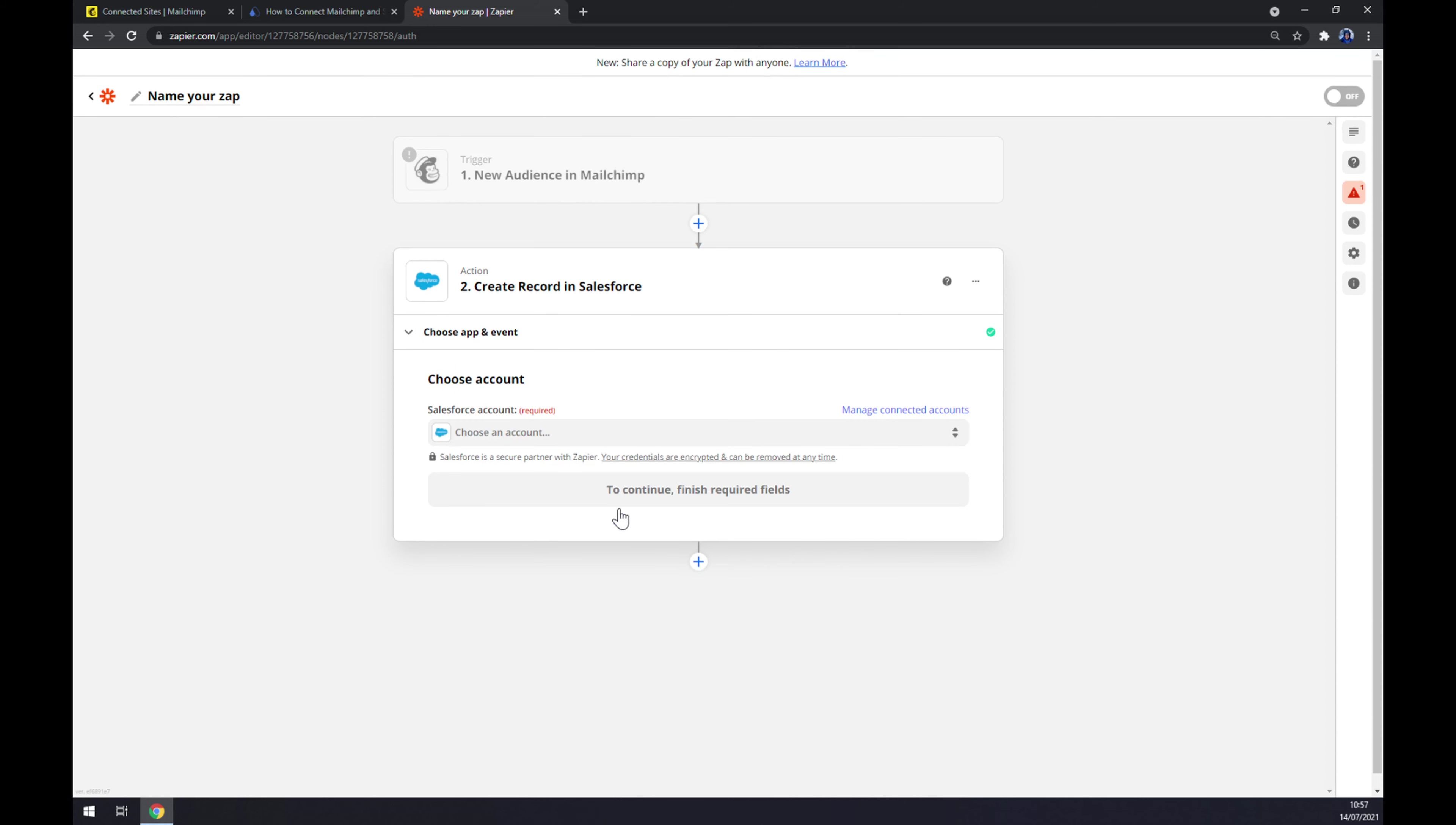This screenshot has width=1456, height=825.
Task: Click To continue, finish required fields button
Action: (698, 489)
